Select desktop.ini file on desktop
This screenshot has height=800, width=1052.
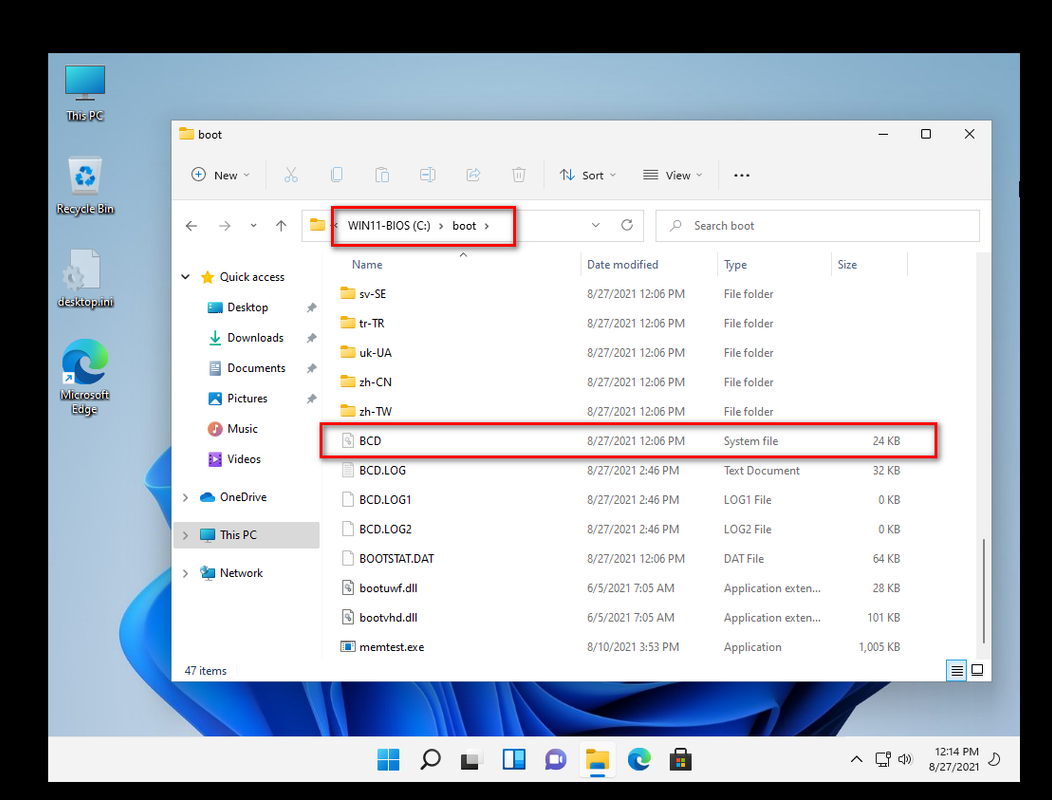85,279
